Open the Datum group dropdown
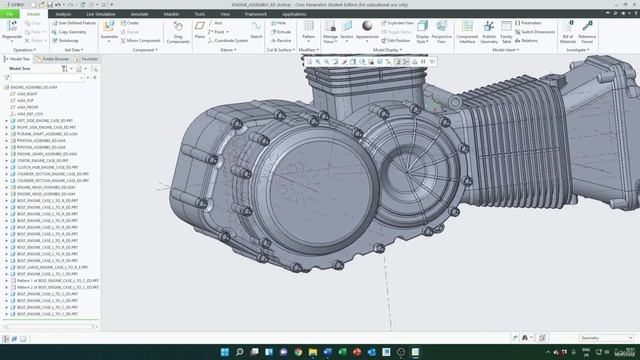This screenshot has width=640, height=360. [228, 50]
